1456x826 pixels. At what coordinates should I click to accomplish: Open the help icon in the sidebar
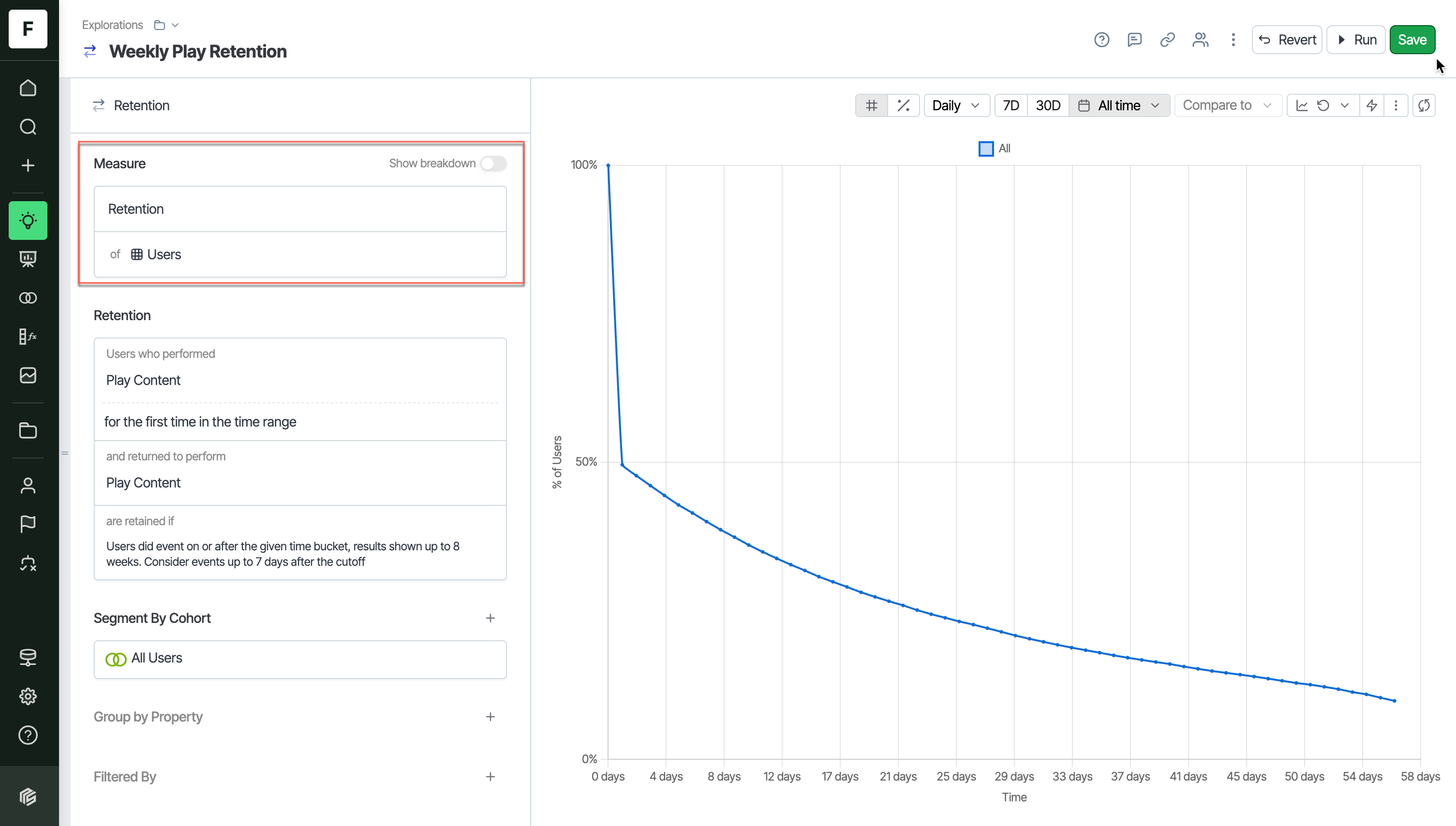[x=28, y=735]
